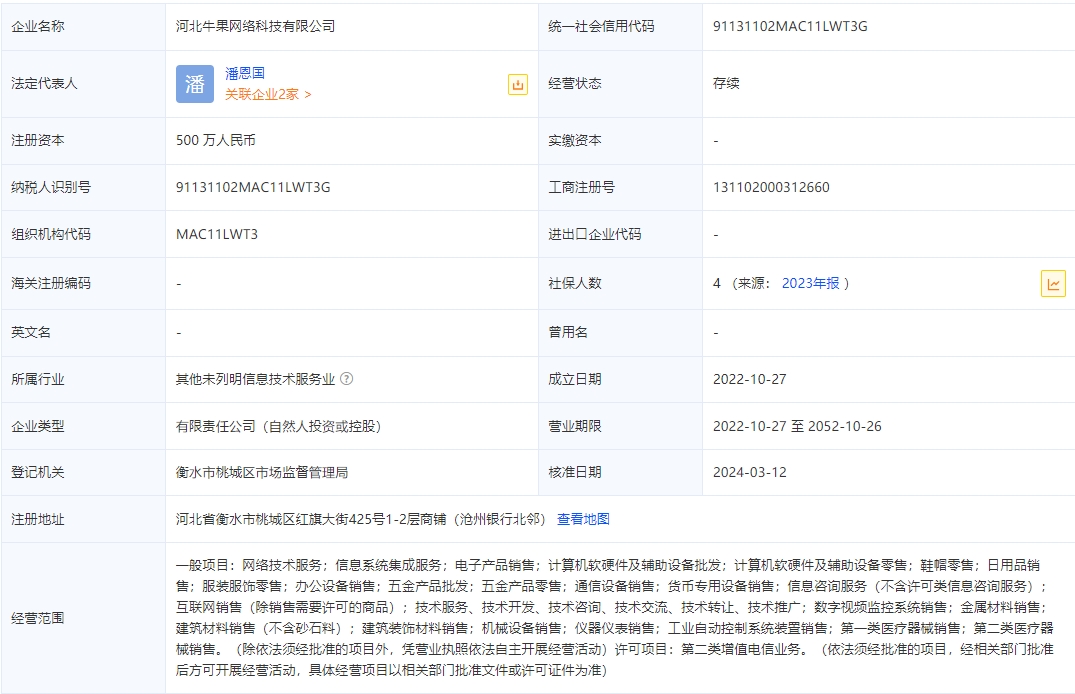Viewport: 1075px width, 694px height.
Task: Open the 2023年报 source link
Action: point(810,283)
